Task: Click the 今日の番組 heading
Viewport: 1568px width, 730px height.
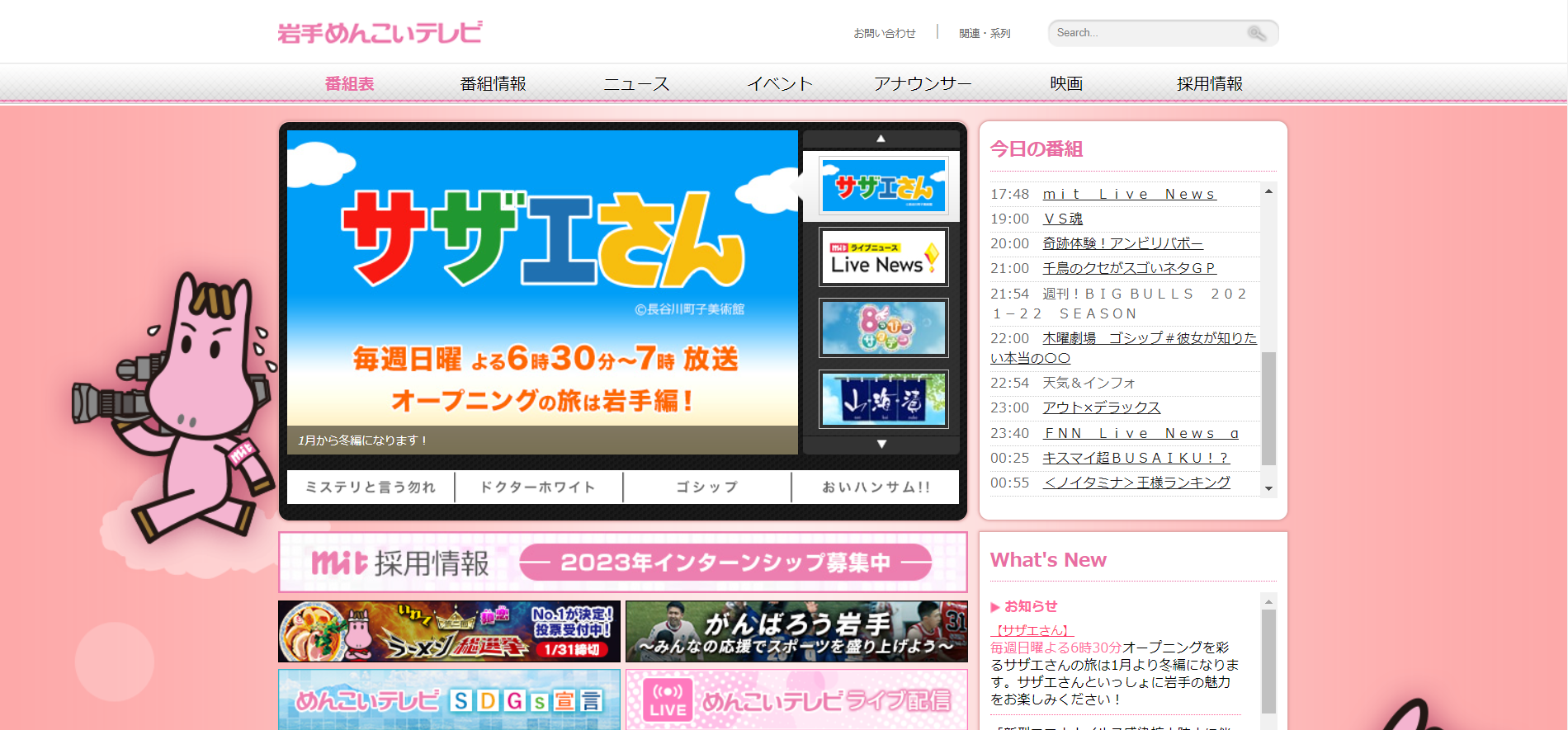Action: [x=1037, y=149]
